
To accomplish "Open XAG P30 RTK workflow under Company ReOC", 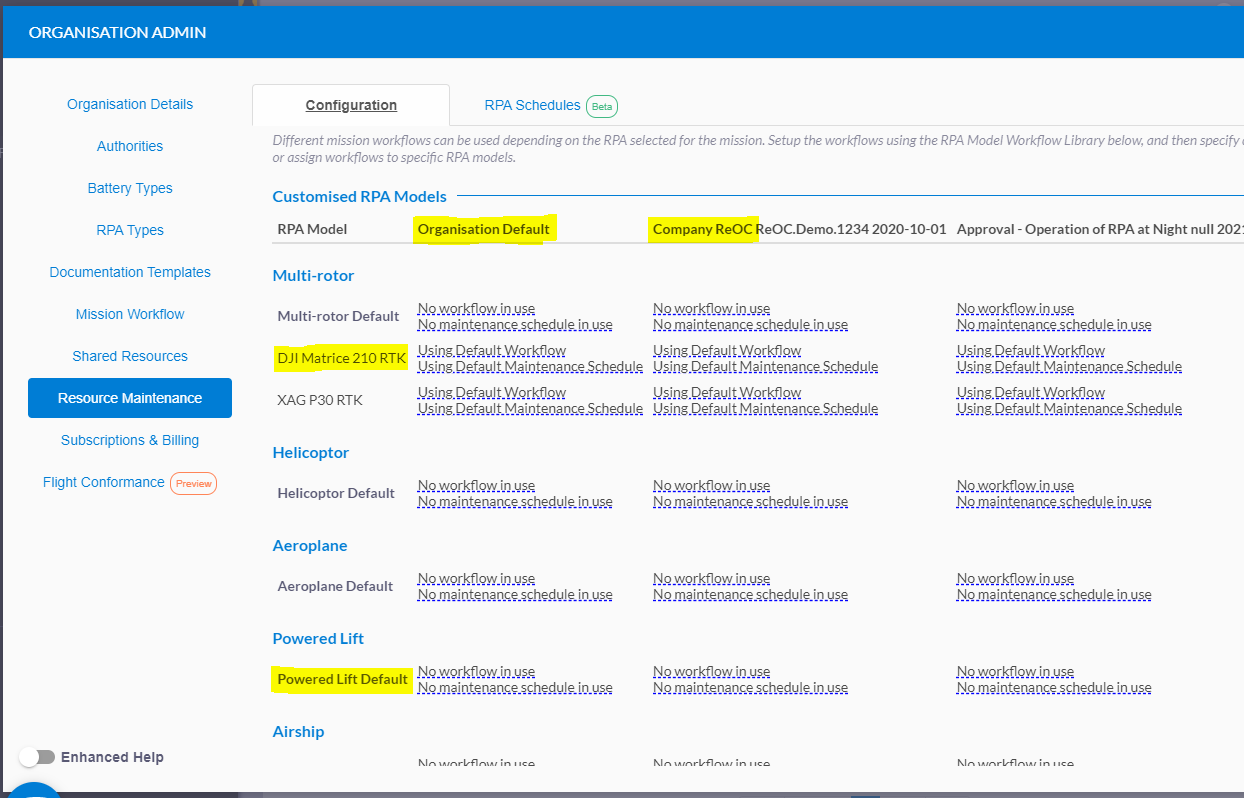I will click(727, 392).
